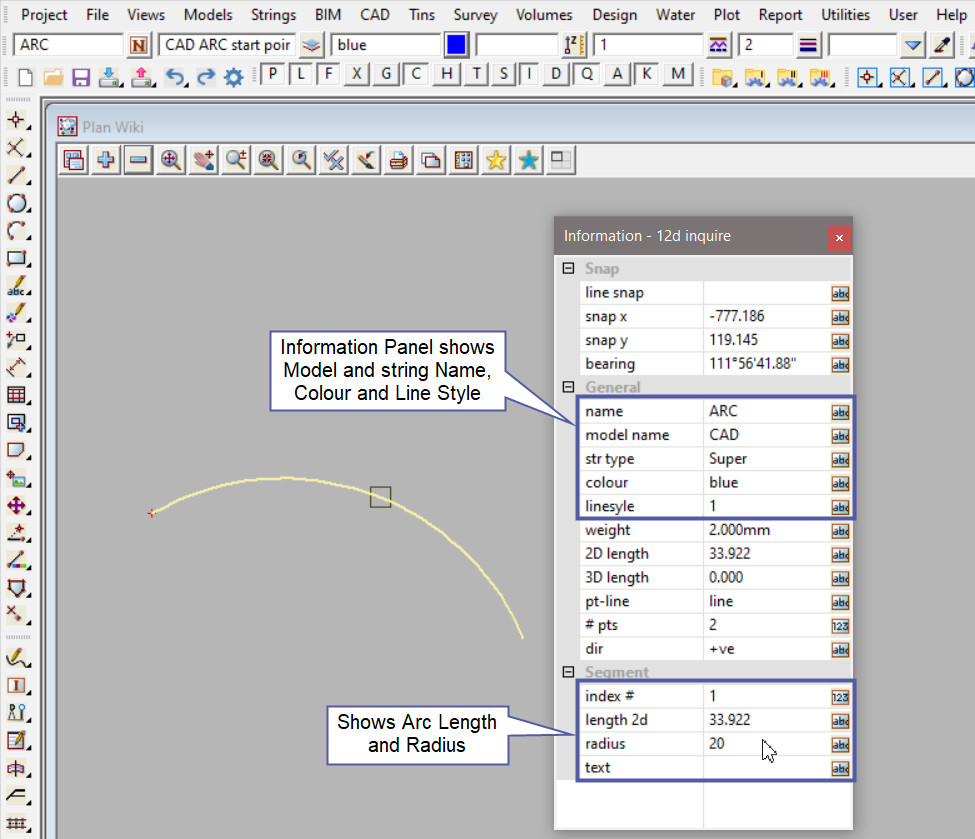Collapse the Segment section expander
The image size is (975, 839).
pos(568,672)
